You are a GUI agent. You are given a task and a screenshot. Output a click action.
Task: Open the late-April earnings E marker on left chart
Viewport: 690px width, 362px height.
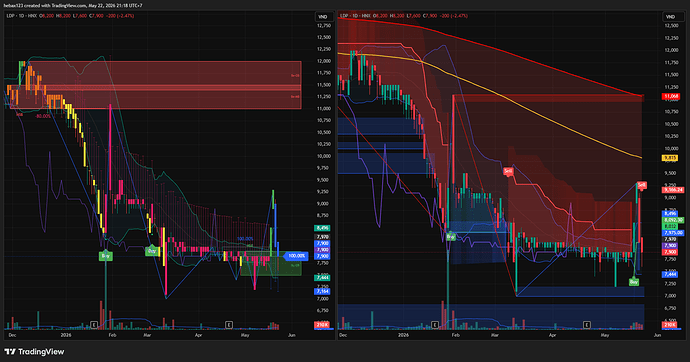pyautogui.click(x=229, y=325)
